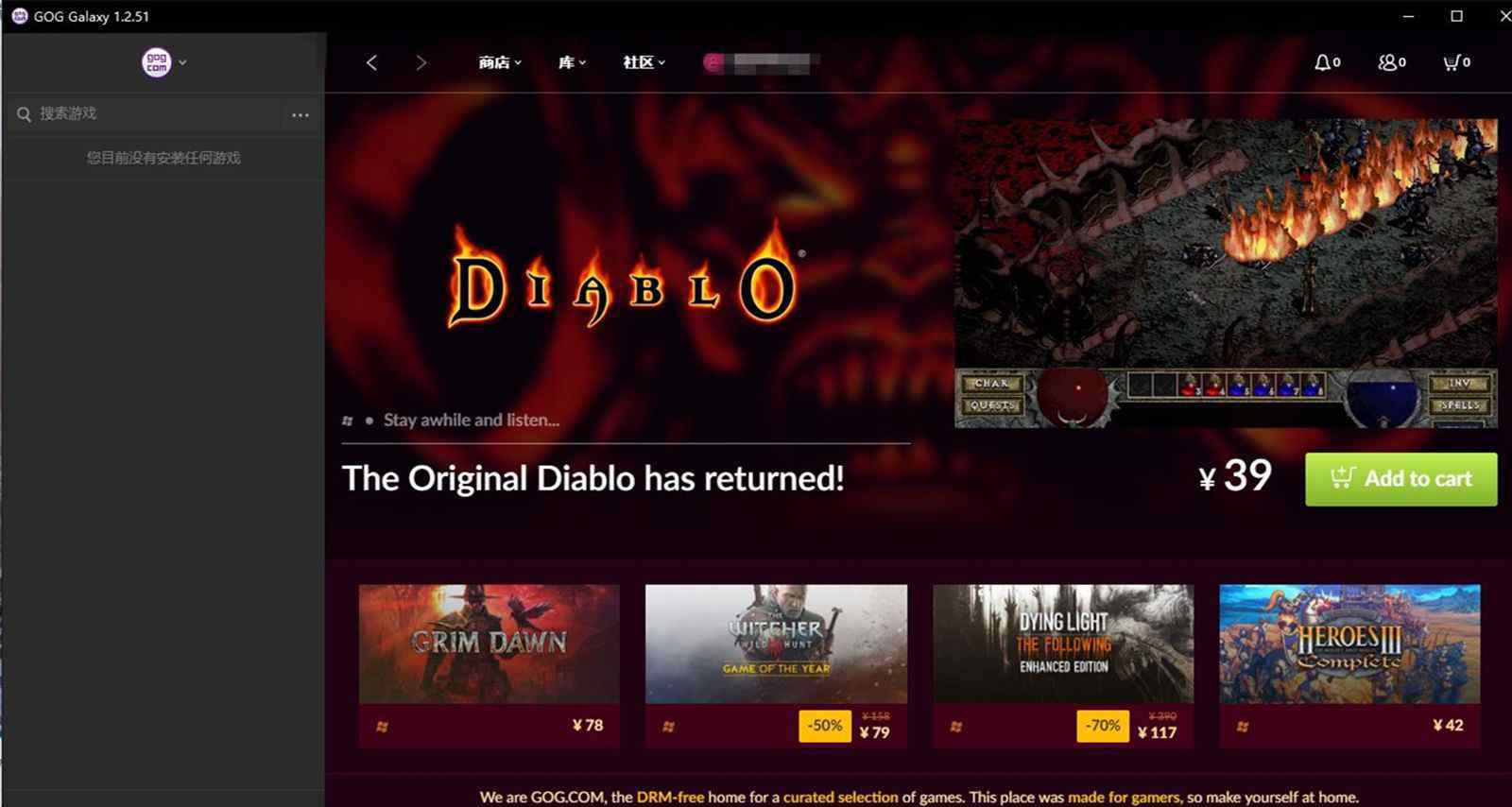Screen dimensions: 1512x807
Task: Expand the 库 library dropdown menu
Action: coord(572,62)
